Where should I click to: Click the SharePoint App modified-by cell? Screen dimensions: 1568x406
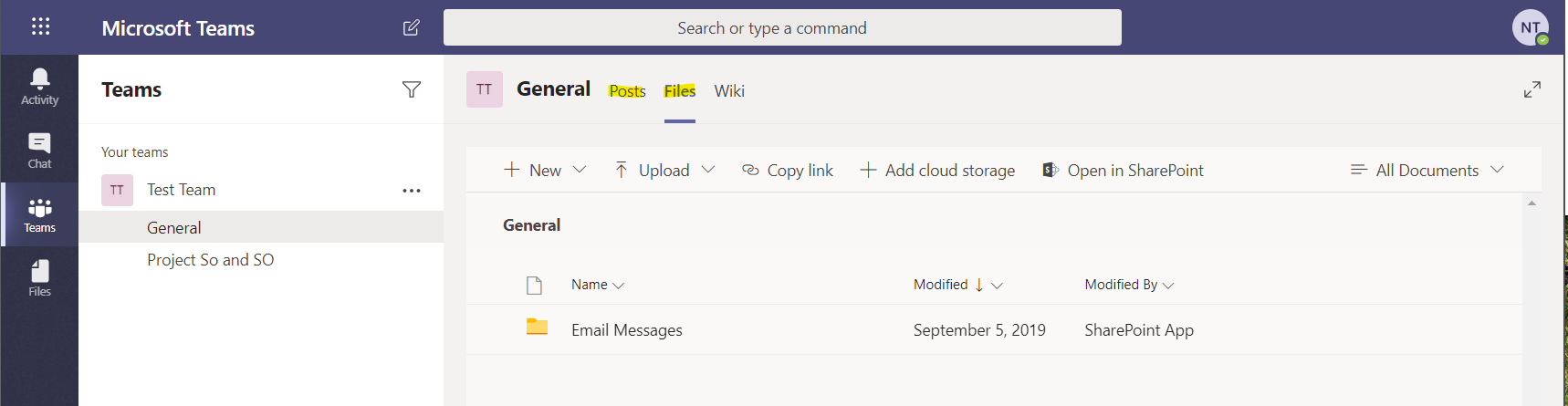[1139, 330]
